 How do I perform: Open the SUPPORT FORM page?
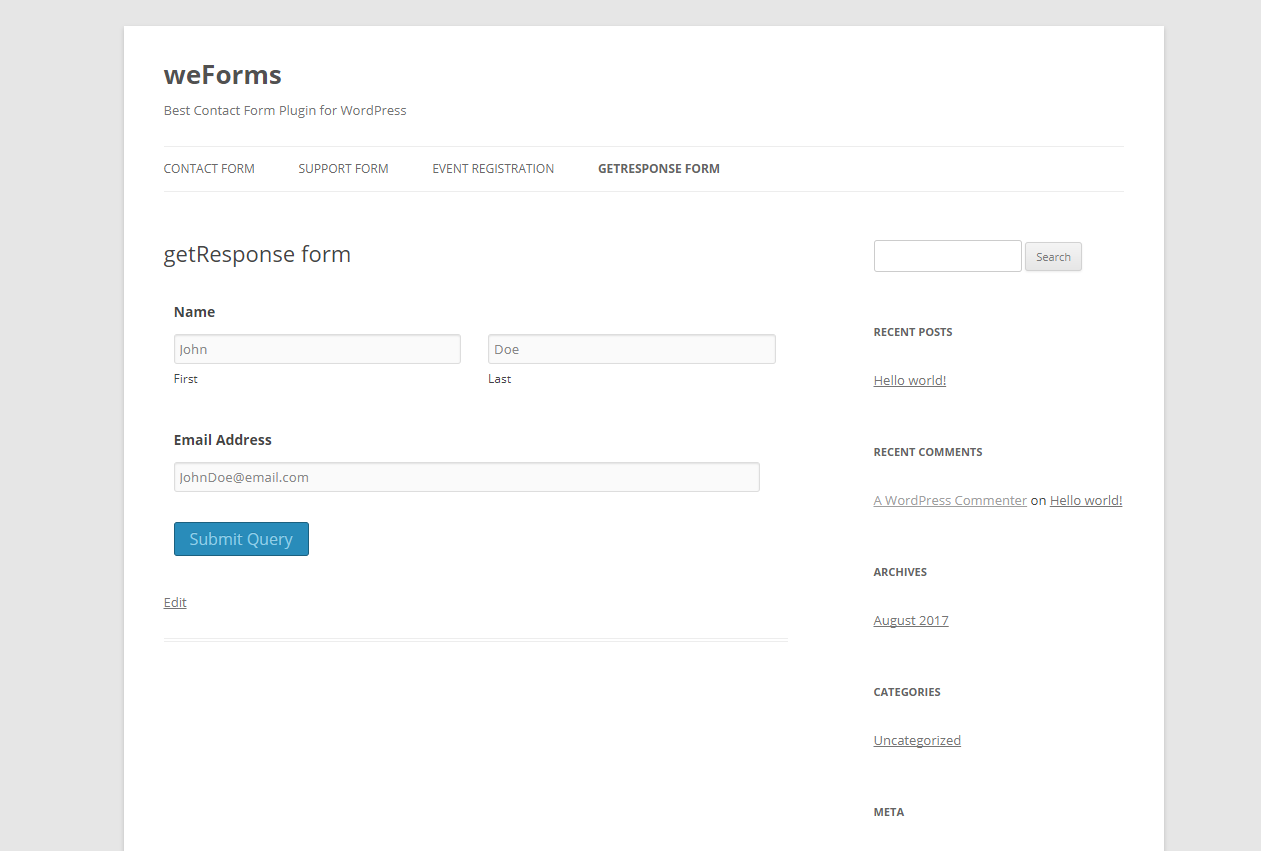click(343, 168)
